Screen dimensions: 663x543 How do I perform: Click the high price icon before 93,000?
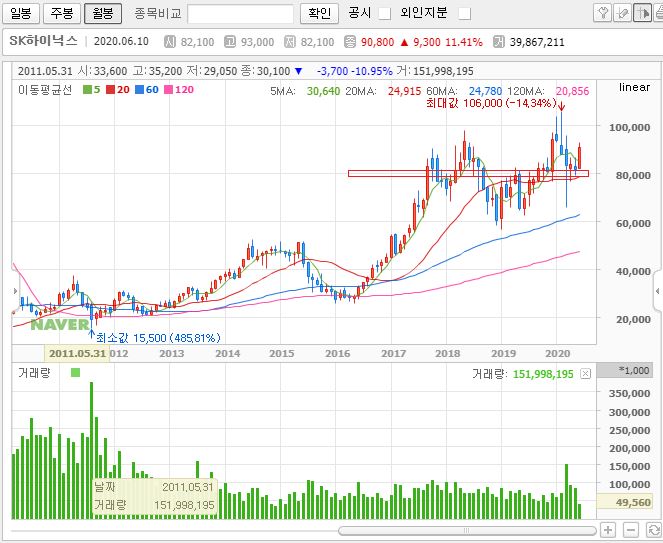point(230,41)
